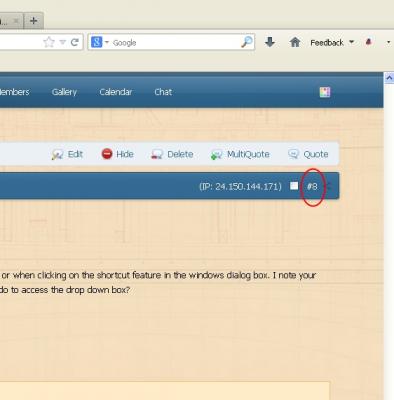
Task: Add post to MultiQuote
Action: click(x=240, y=154)
